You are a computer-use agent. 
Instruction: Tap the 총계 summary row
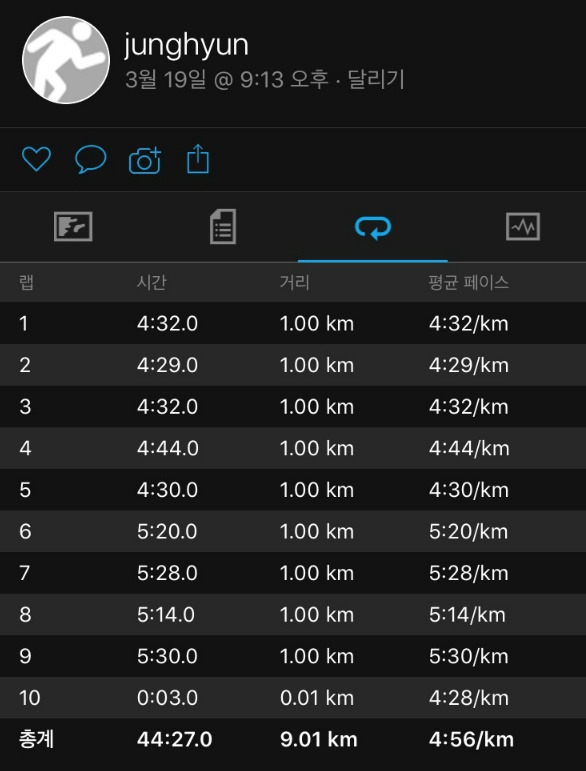pos(293,739)
